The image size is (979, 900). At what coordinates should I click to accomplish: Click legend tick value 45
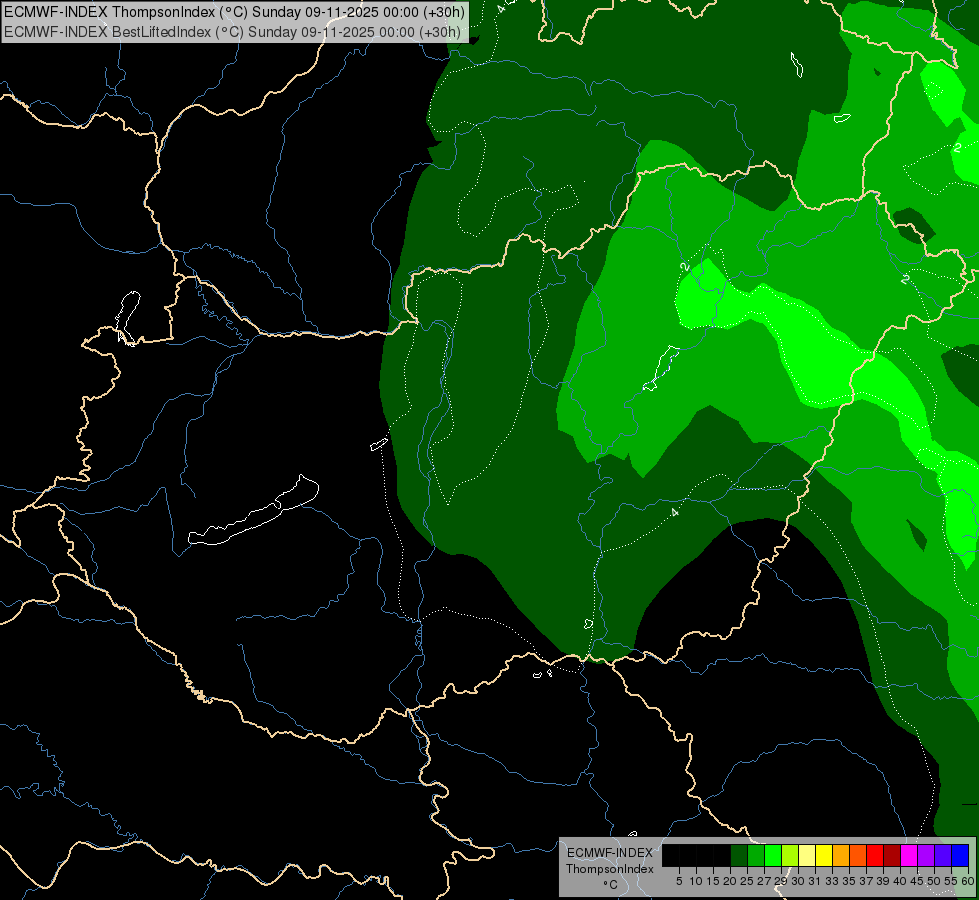click(x=917, y=881)
